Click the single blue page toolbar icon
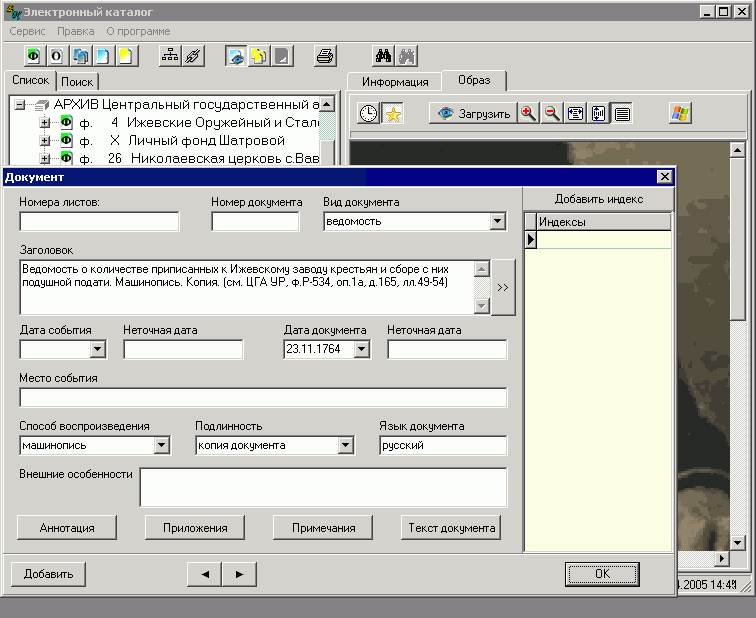Screen dimensions: 756x618 point(103,56)
